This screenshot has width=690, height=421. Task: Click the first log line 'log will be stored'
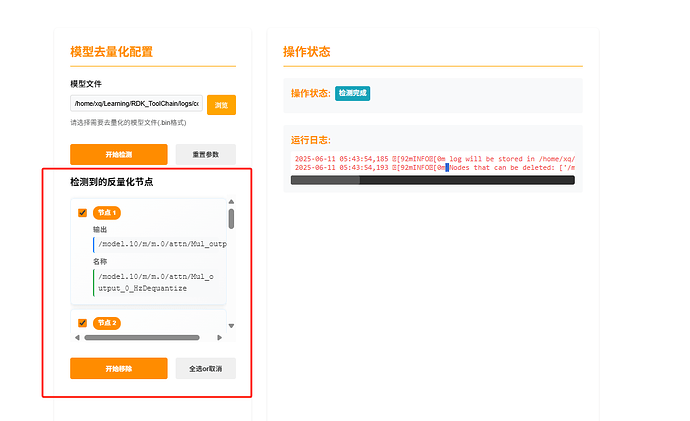[x=435, y=159]
